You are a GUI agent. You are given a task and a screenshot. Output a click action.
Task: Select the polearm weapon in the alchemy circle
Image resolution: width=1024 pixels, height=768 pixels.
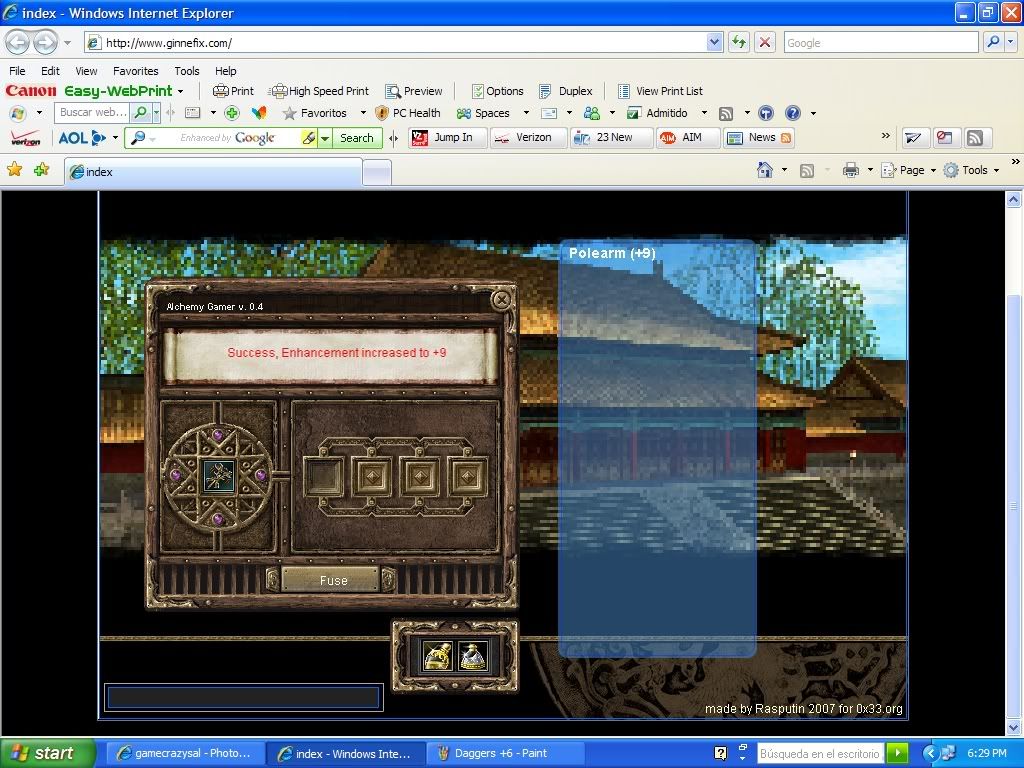click(x=218, y=476)
